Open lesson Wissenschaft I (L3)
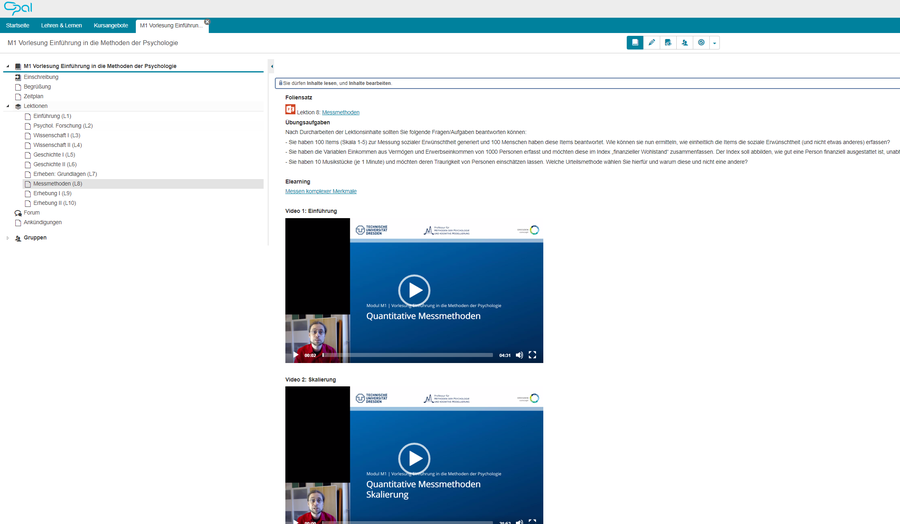Viewport: 900px width, 524px height. [x=57, y=135]
